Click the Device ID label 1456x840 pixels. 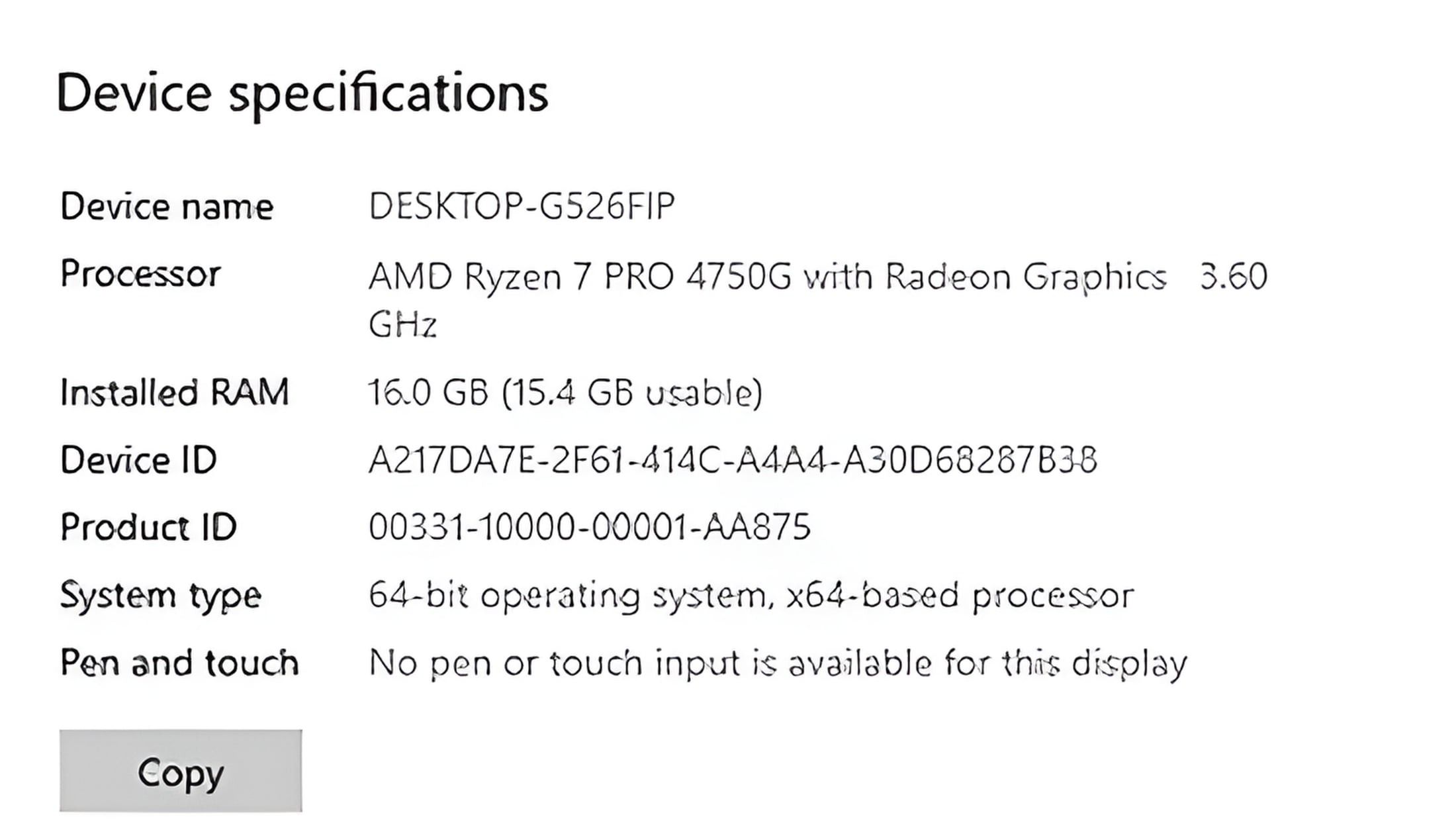pos(138,460)
